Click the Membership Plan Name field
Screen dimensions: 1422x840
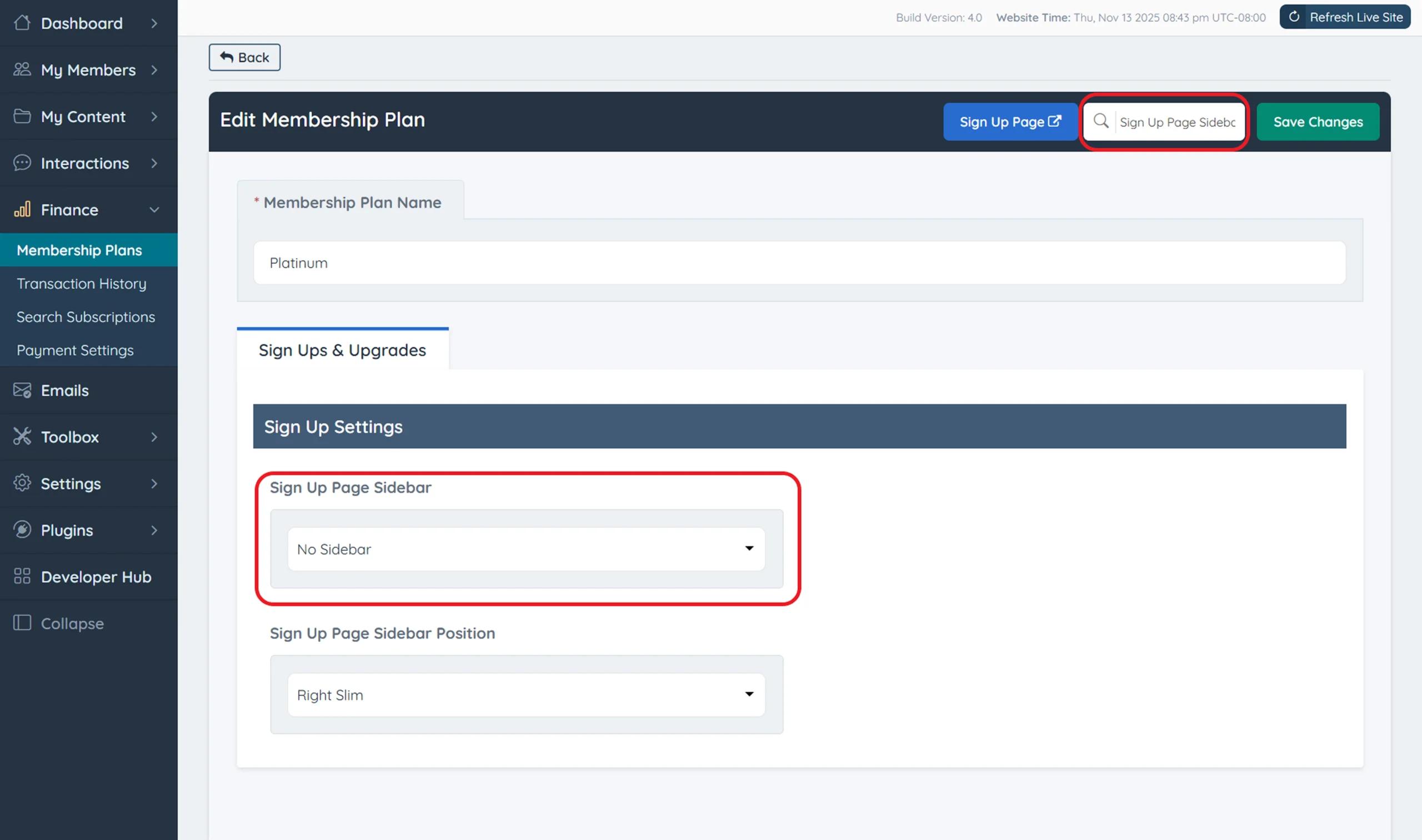click(x=799, y=263)
